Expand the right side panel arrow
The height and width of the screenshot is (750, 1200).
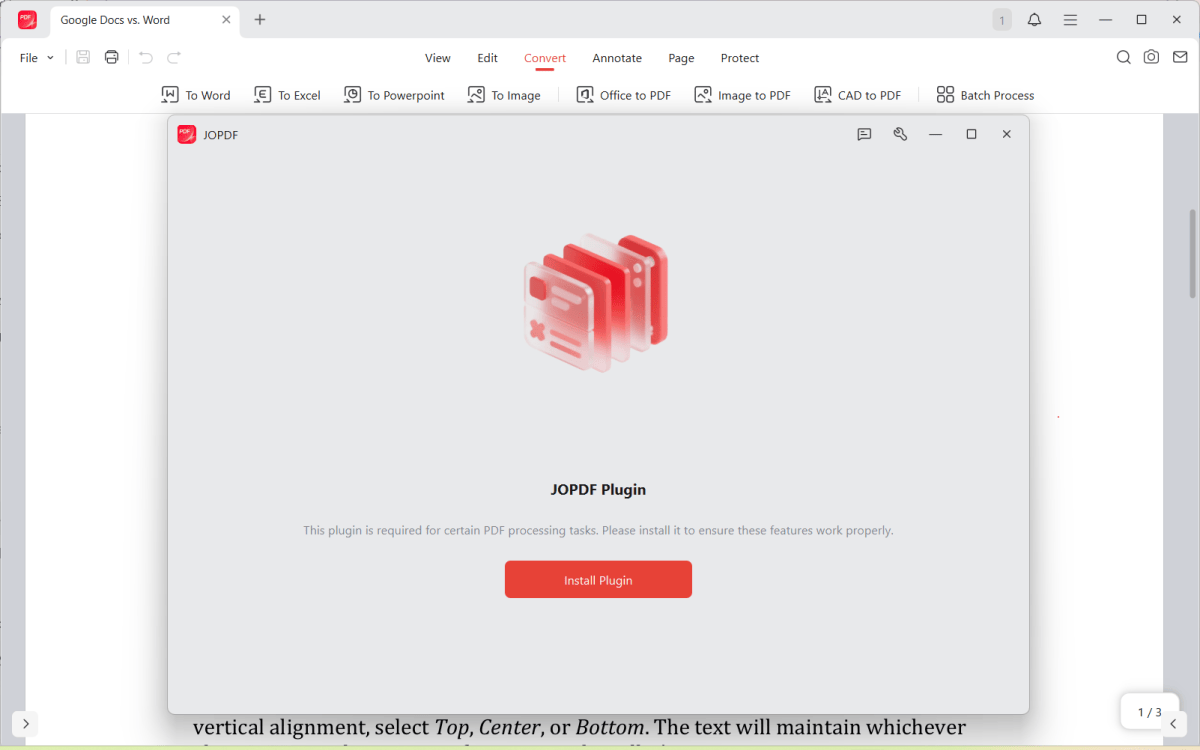[x=1176, y=723]
